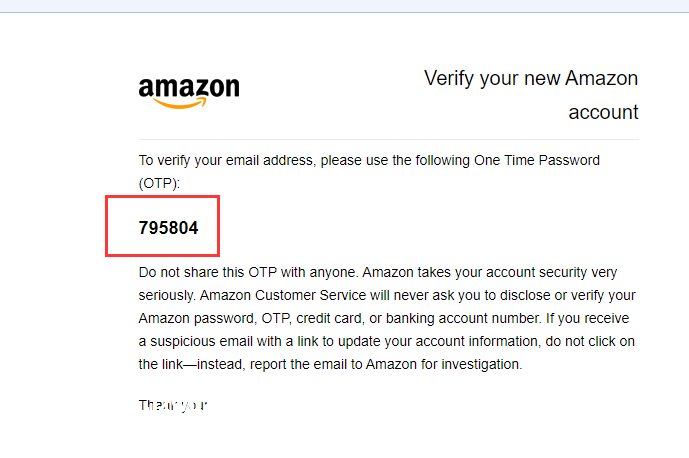Click the word "account" in the heading
The image size is (689, 458).
coord(603,112)
